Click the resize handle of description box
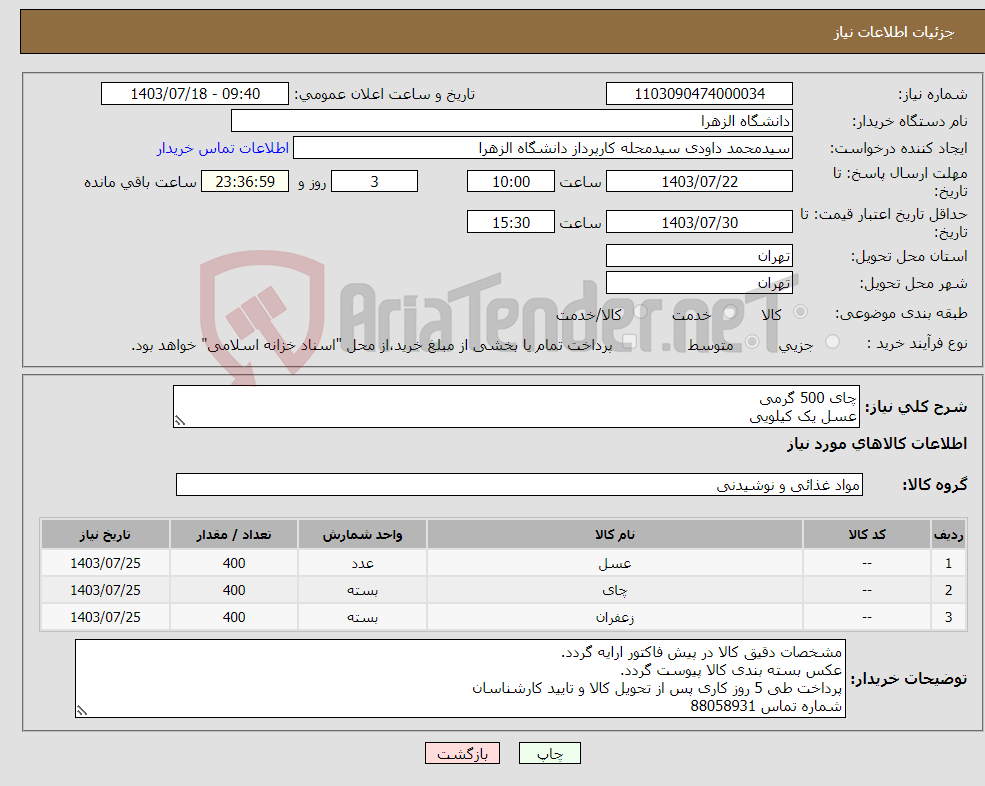This screenshot has width=985, height=786. [180, 421]
